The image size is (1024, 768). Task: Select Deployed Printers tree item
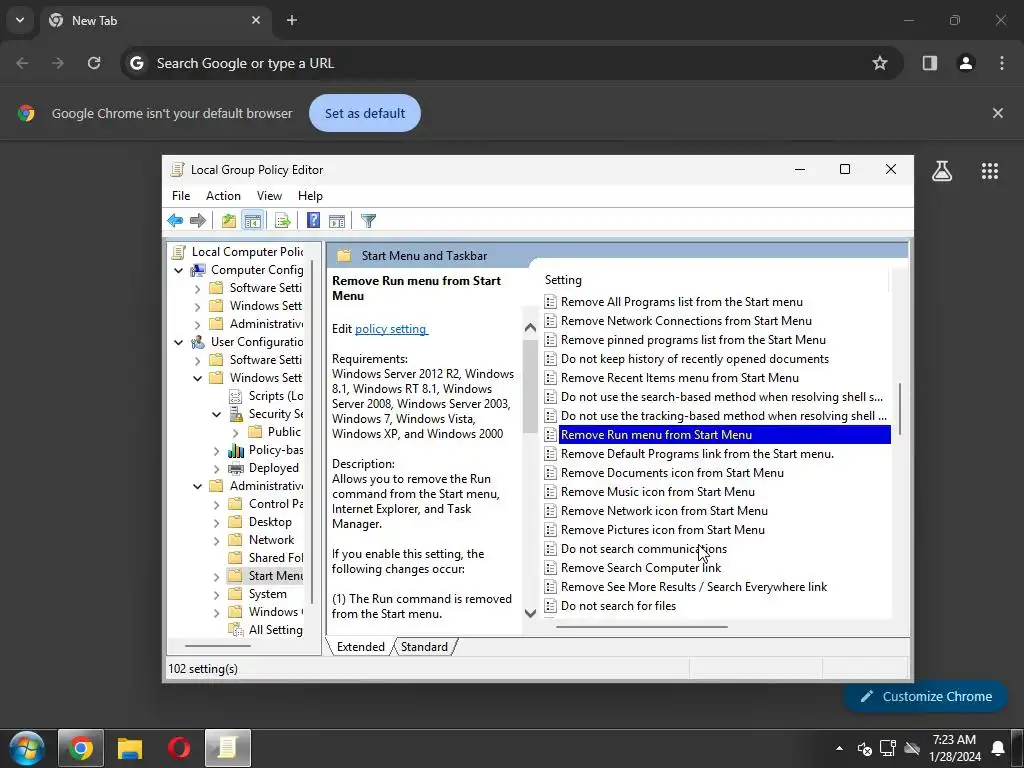tap(264, 468)
